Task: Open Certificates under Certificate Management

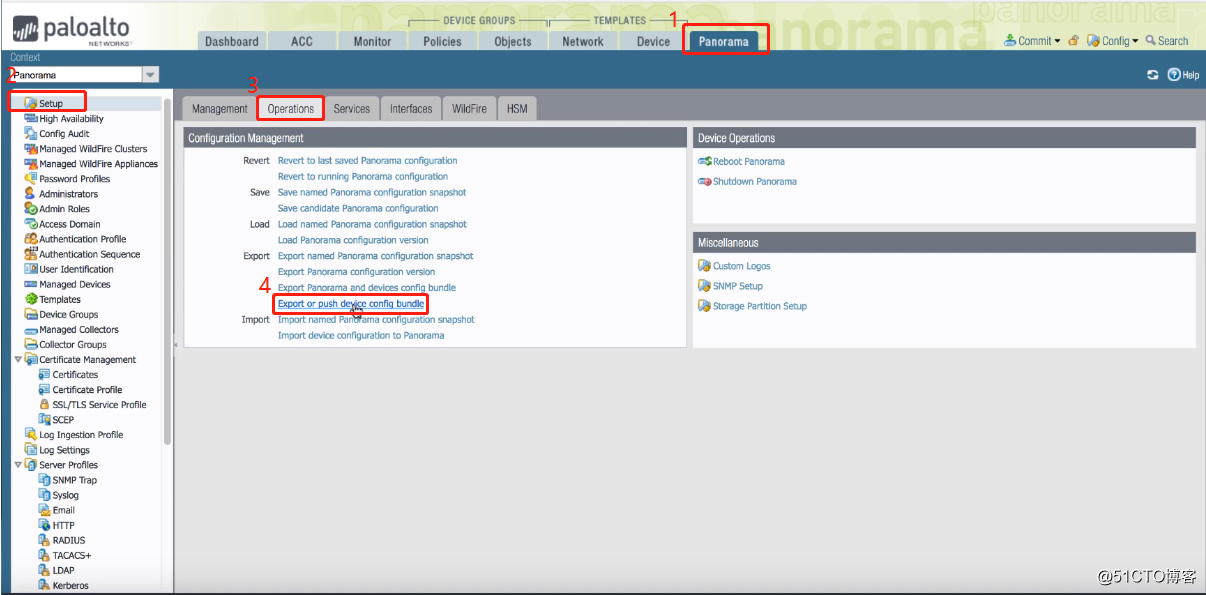Action: [75, 375]
